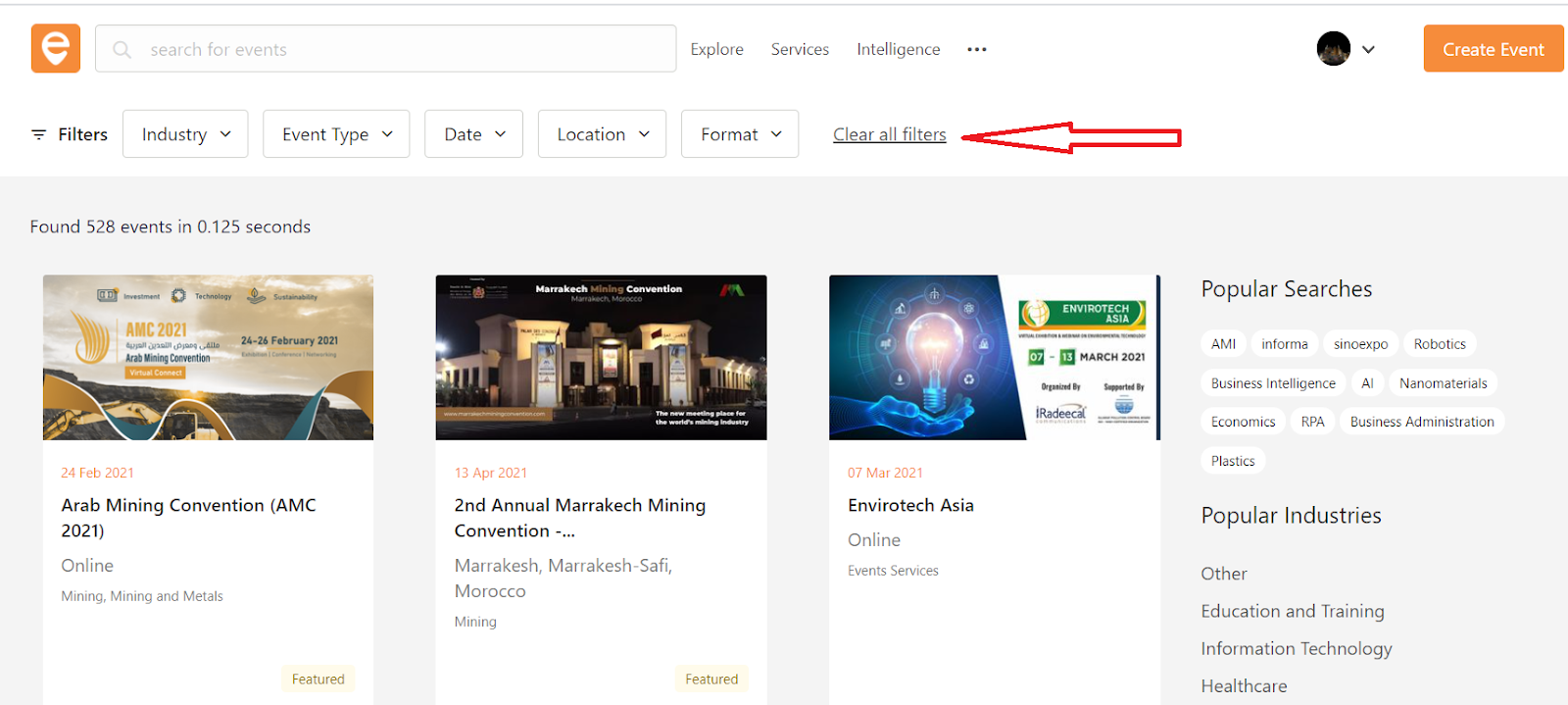
Task: Click the Events Services category text
Action: point(893,571)
